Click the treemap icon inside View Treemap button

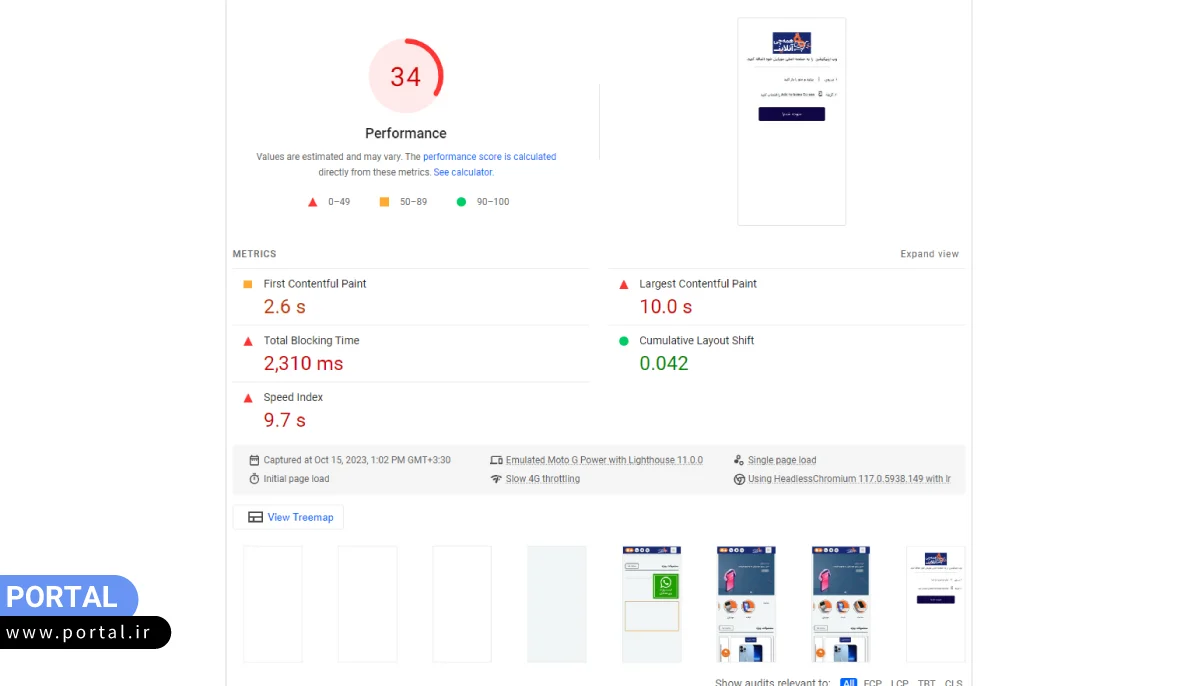pos(255,516)
